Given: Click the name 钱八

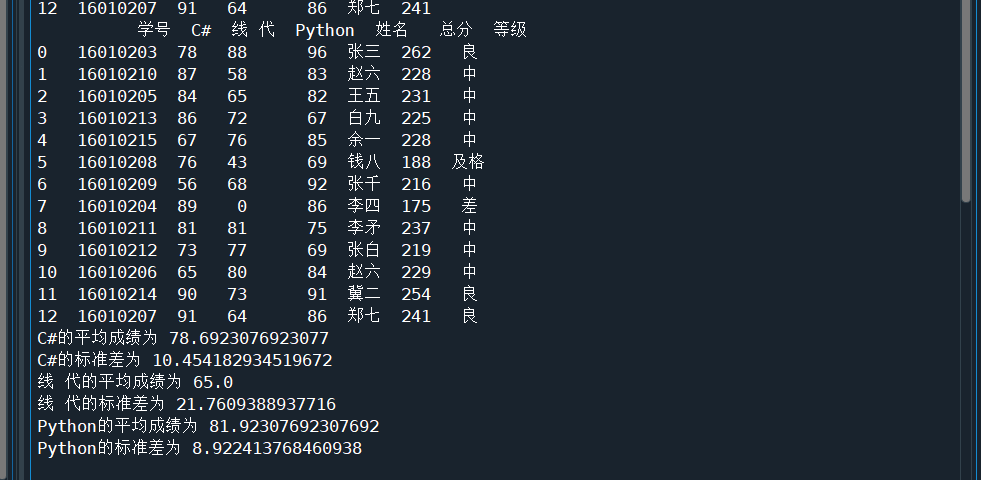Looking at the screenshot, I should 364,162.
